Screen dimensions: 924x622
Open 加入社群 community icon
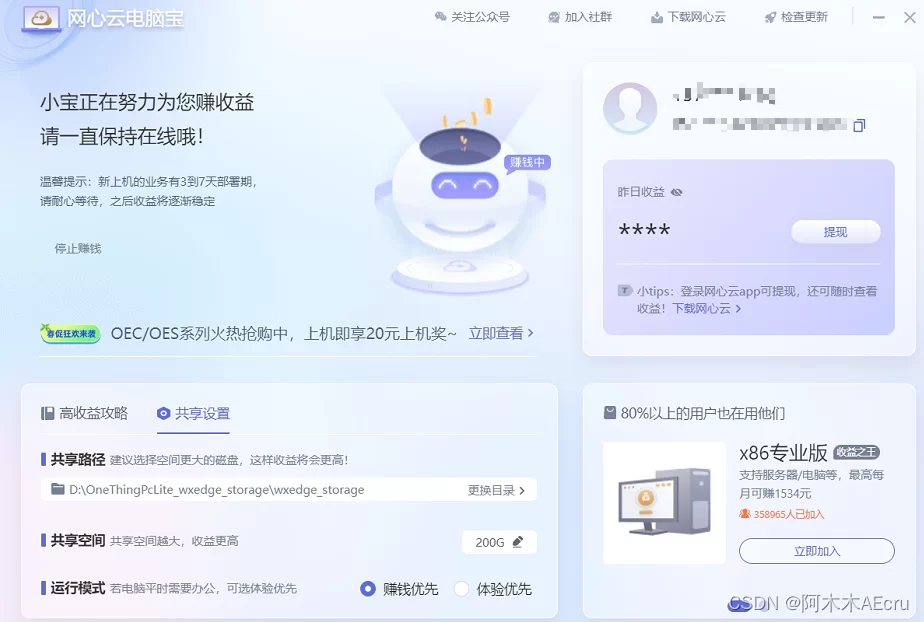point(555,17)
